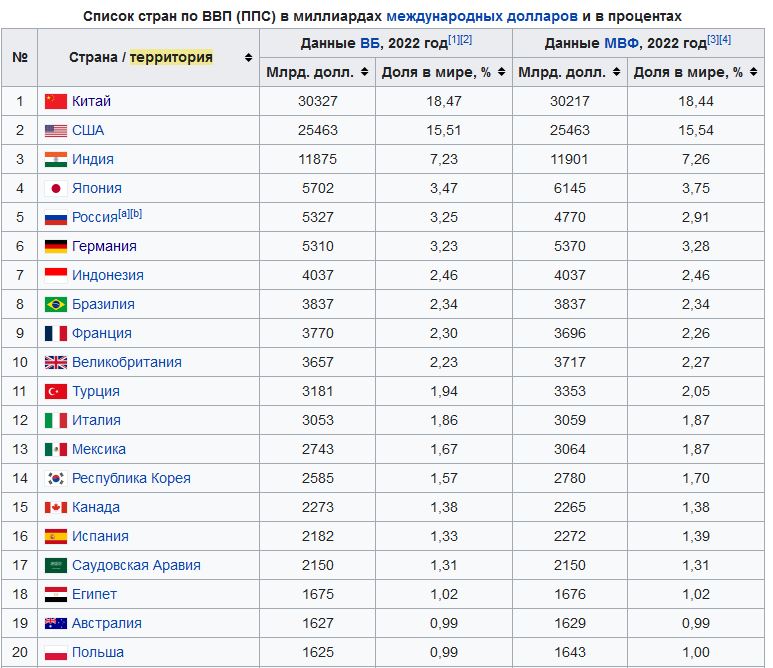The height and width of the screenshot is (668, 773).
Task: Sort by World Bank Доля в мире column
Action: (x=500, y=72)
